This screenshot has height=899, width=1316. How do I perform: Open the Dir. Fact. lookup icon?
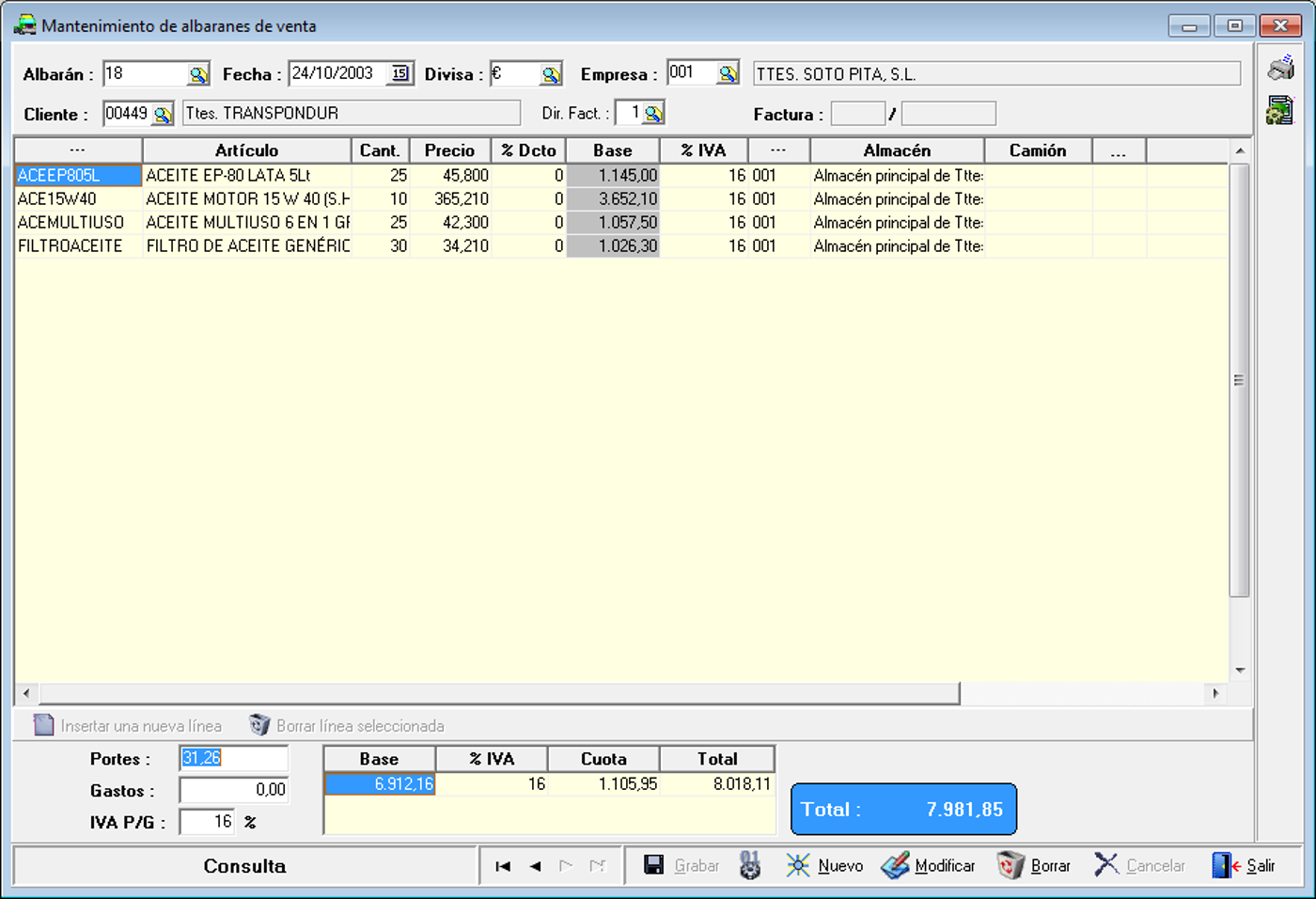tap(653, 114)
